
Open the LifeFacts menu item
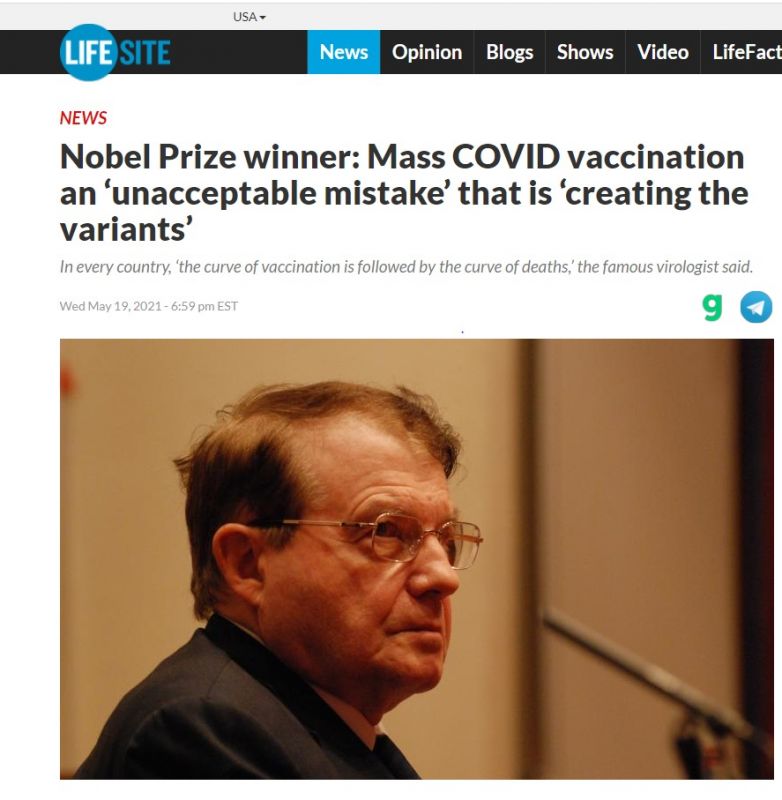(745, 52)
